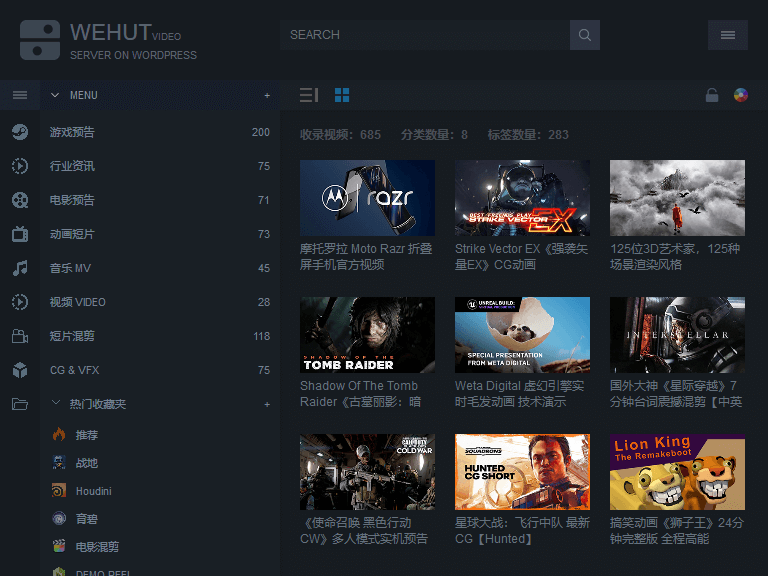Open the CG & VFX category
768x576 pixels.
pyautogui.click(x=160, y=370)
